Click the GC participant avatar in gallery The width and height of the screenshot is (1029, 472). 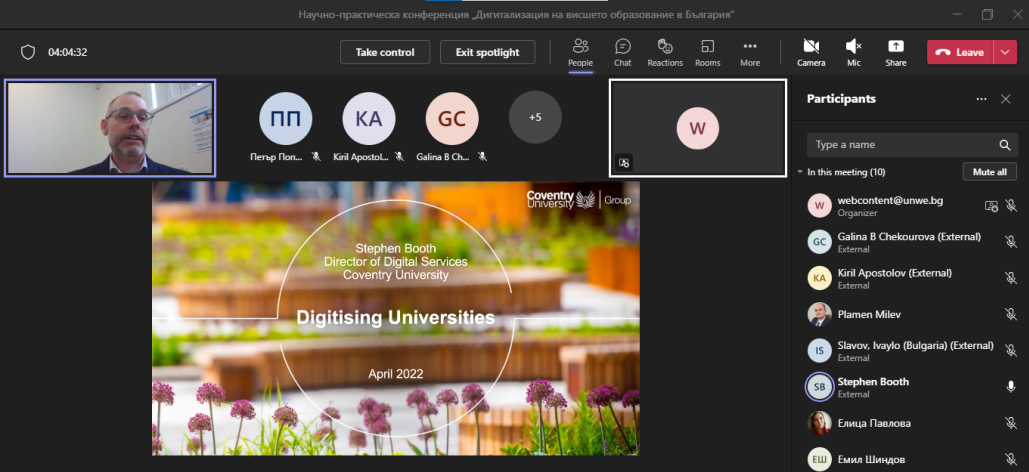click(x=452, y=118)
